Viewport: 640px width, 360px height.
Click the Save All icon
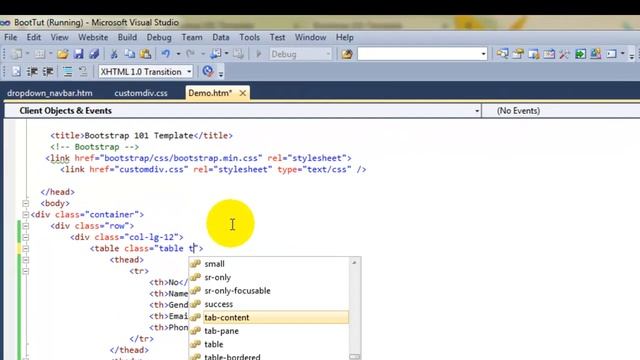94,54
